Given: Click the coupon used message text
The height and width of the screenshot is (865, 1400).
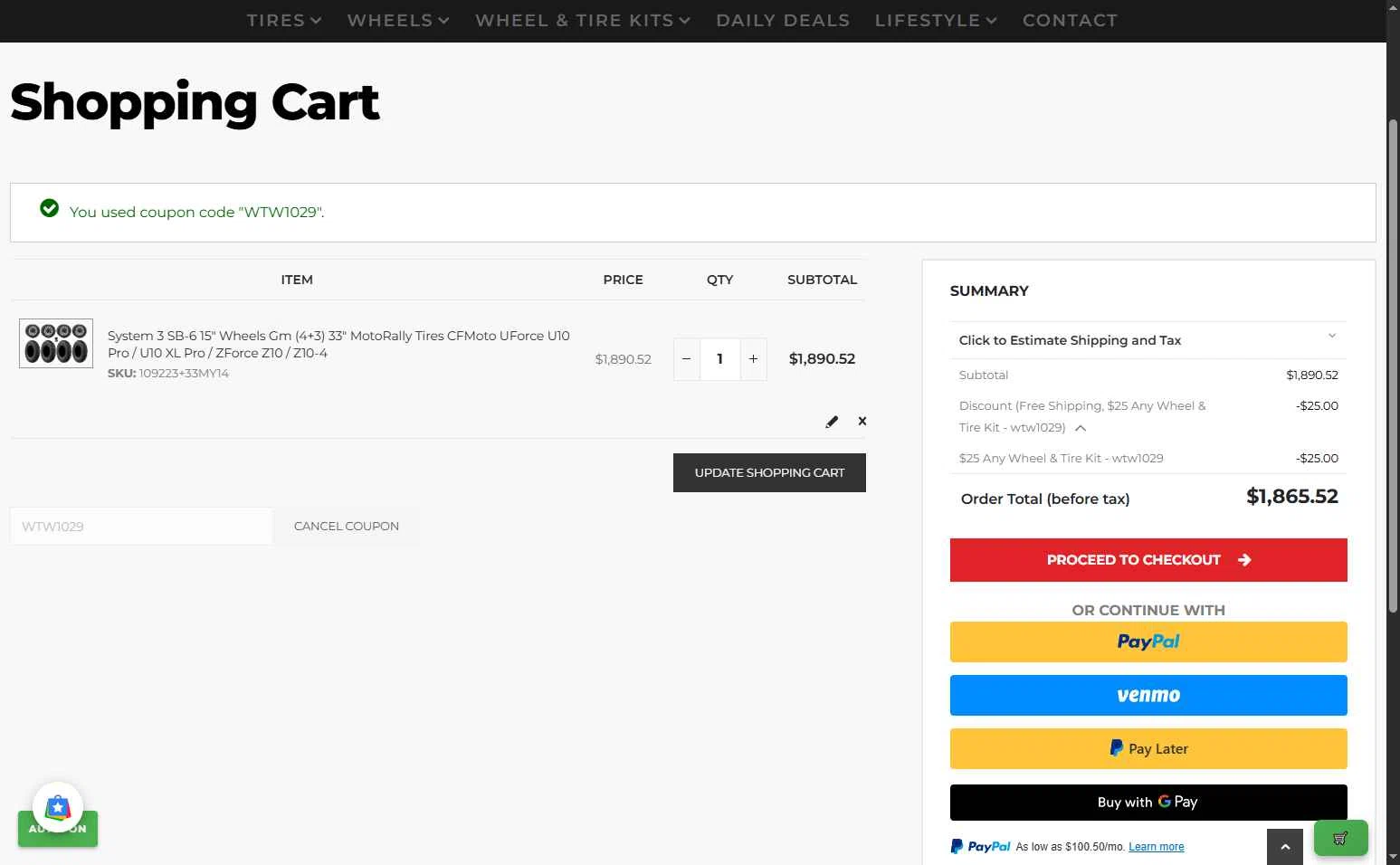Looking at the screenshot, I should point(196,212).
